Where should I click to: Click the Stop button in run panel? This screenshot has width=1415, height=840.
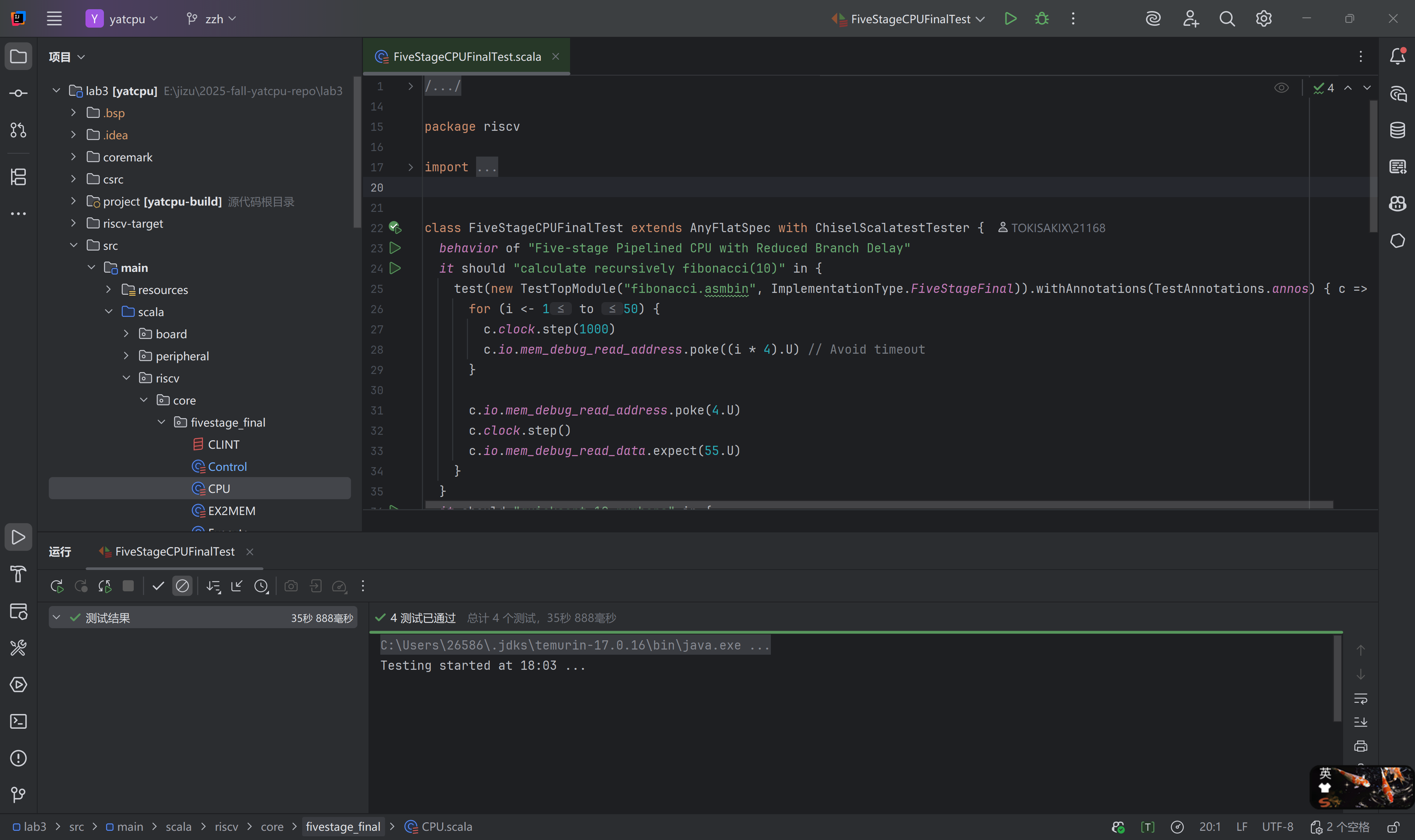tap(129, 586)
